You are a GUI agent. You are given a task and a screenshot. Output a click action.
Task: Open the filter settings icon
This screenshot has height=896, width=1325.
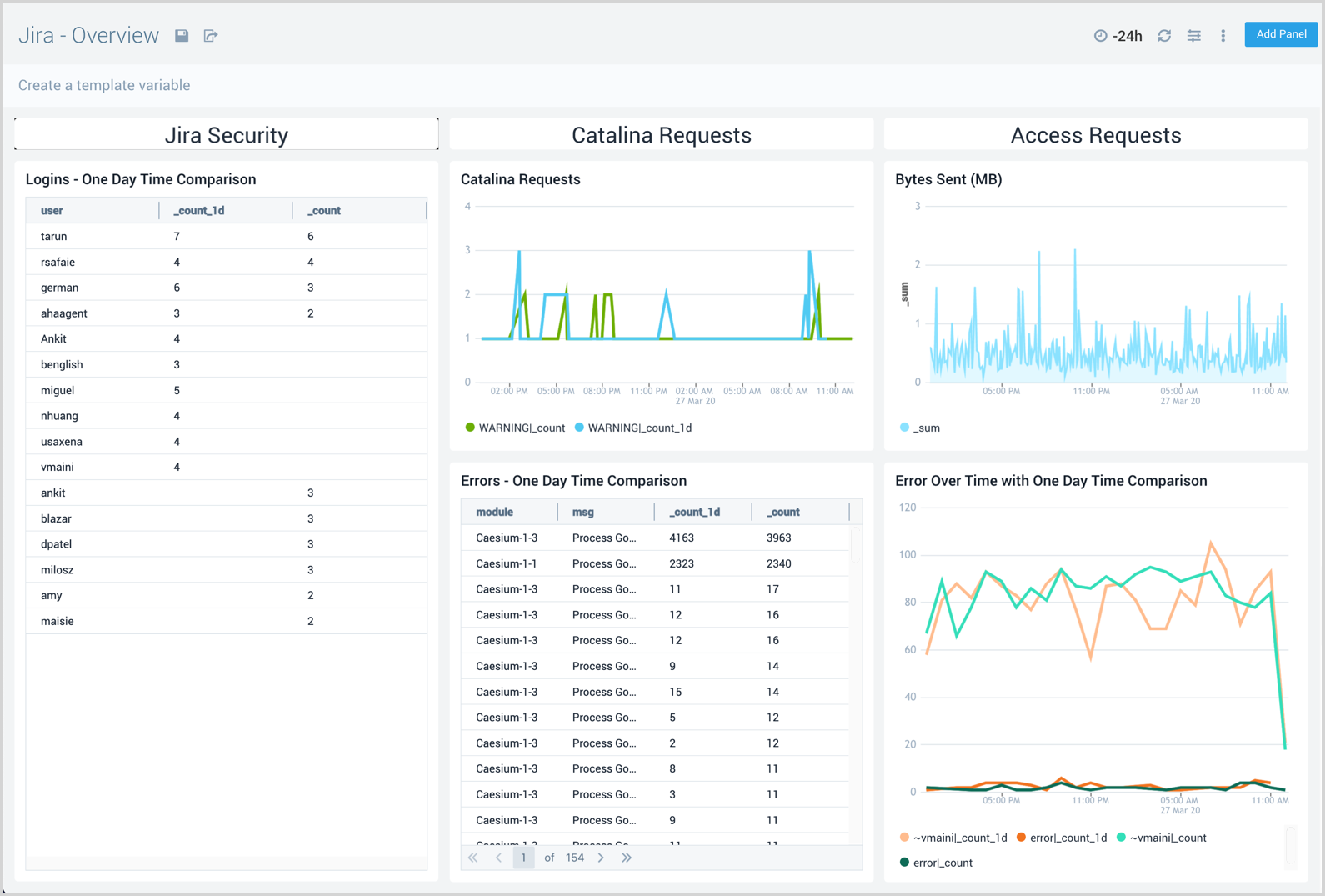[x=1194, y=35]
